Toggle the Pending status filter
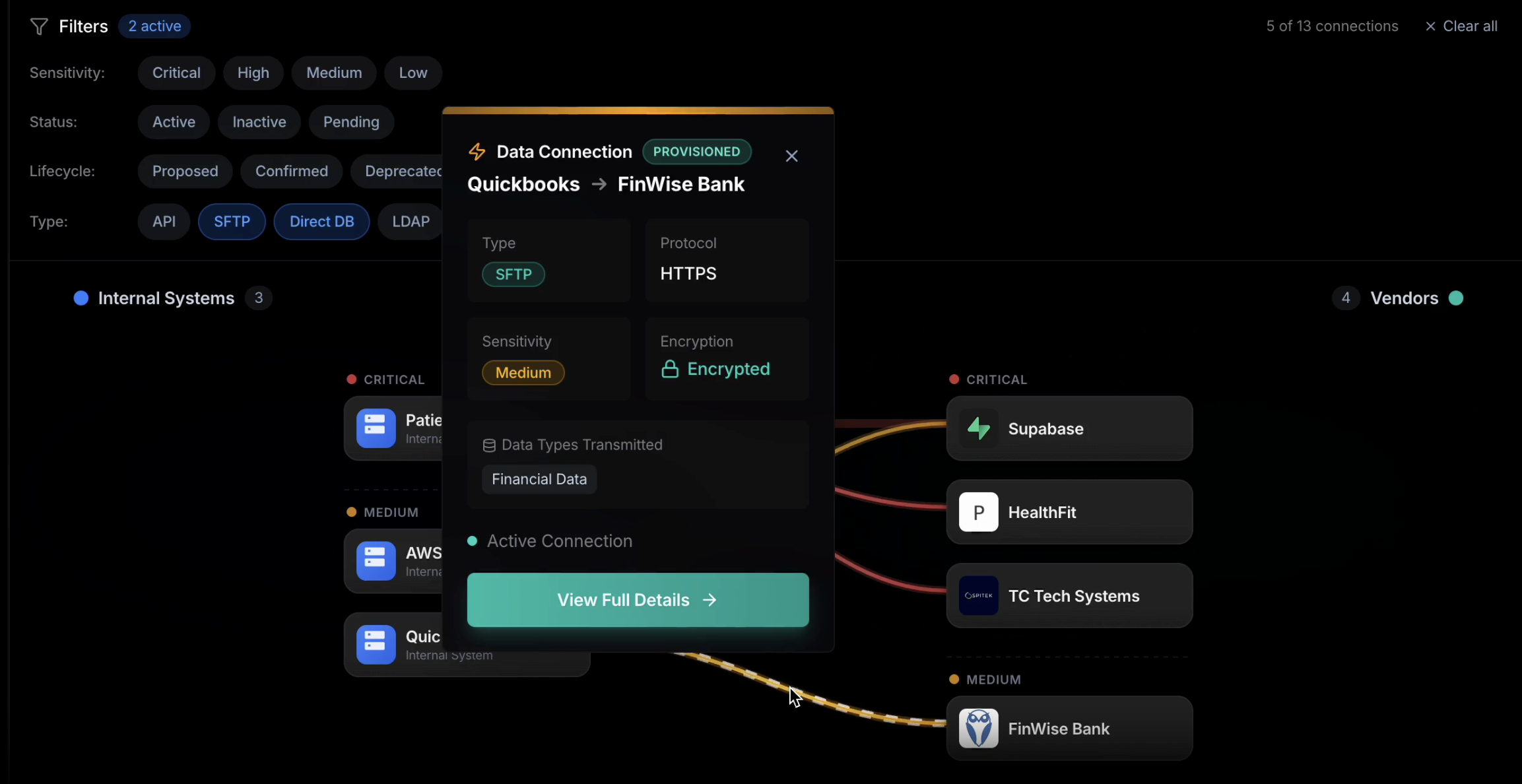 [351, 122]
